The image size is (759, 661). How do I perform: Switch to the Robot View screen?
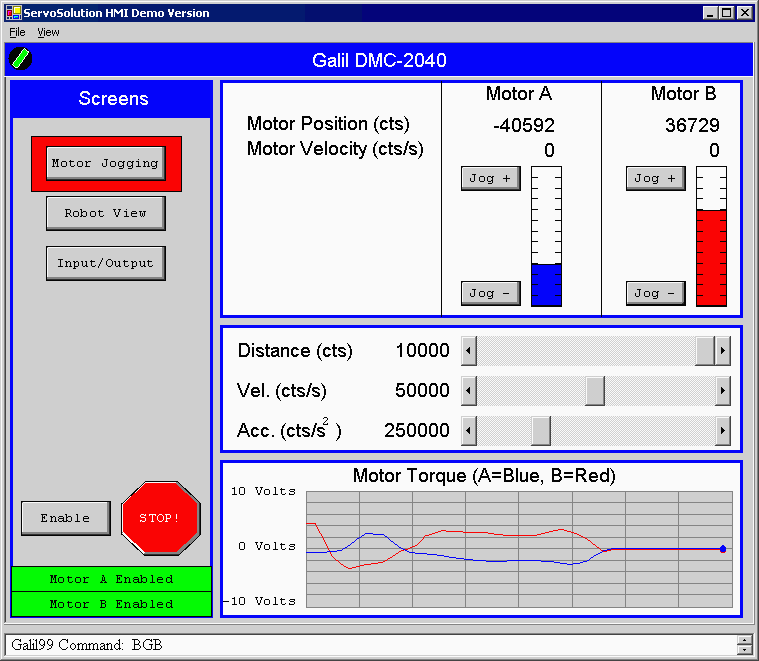pyautogui.click(x=105, y=213)
